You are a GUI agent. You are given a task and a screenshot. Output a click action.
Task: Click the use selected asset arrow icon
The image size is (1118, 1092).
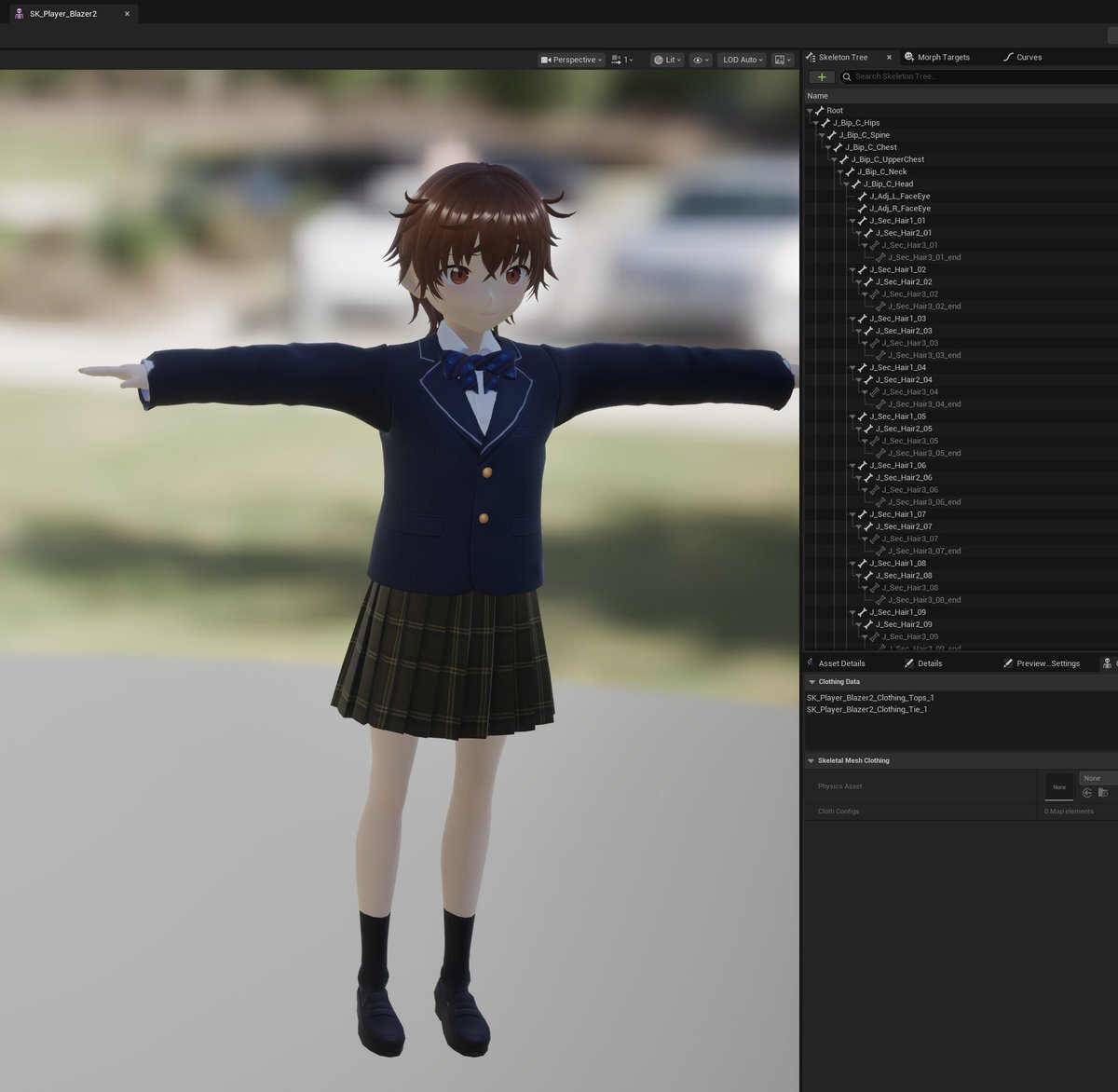(1087, 793)
